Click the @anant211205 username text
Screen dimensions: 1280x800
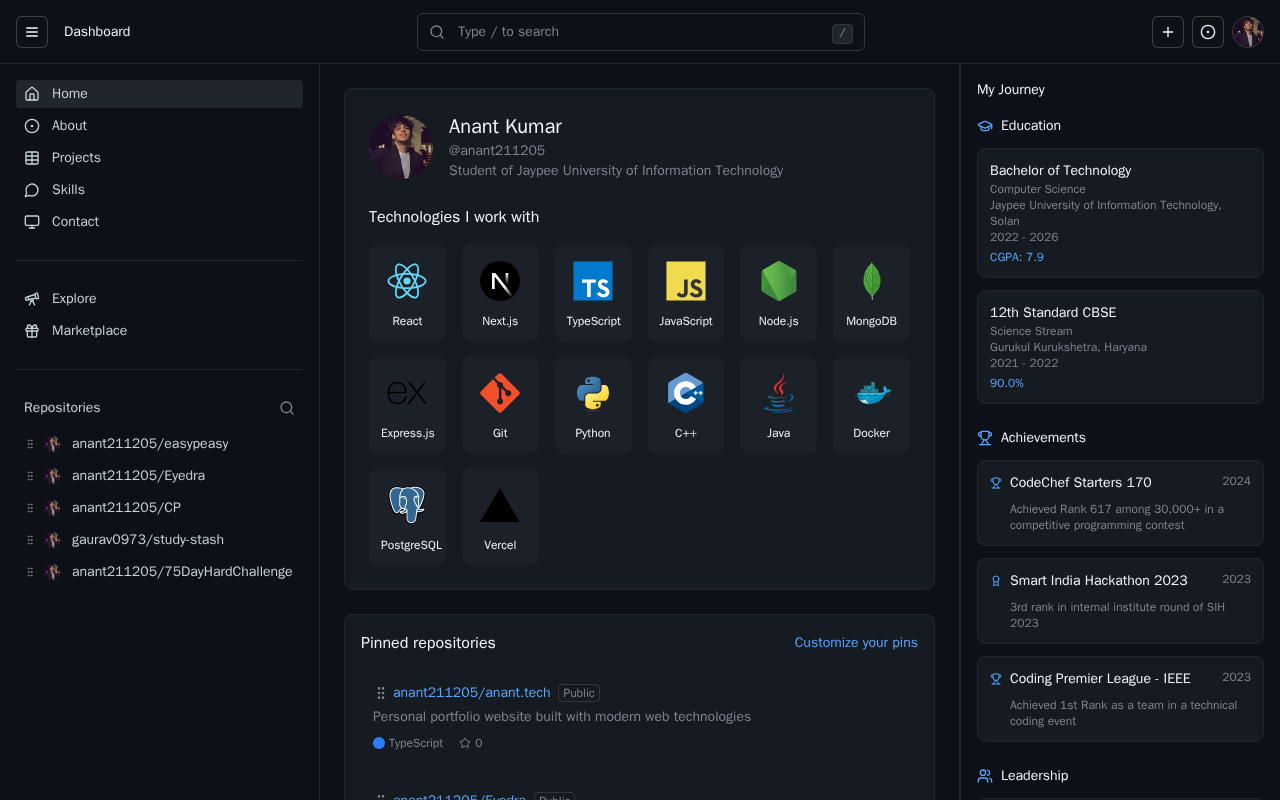497,150
